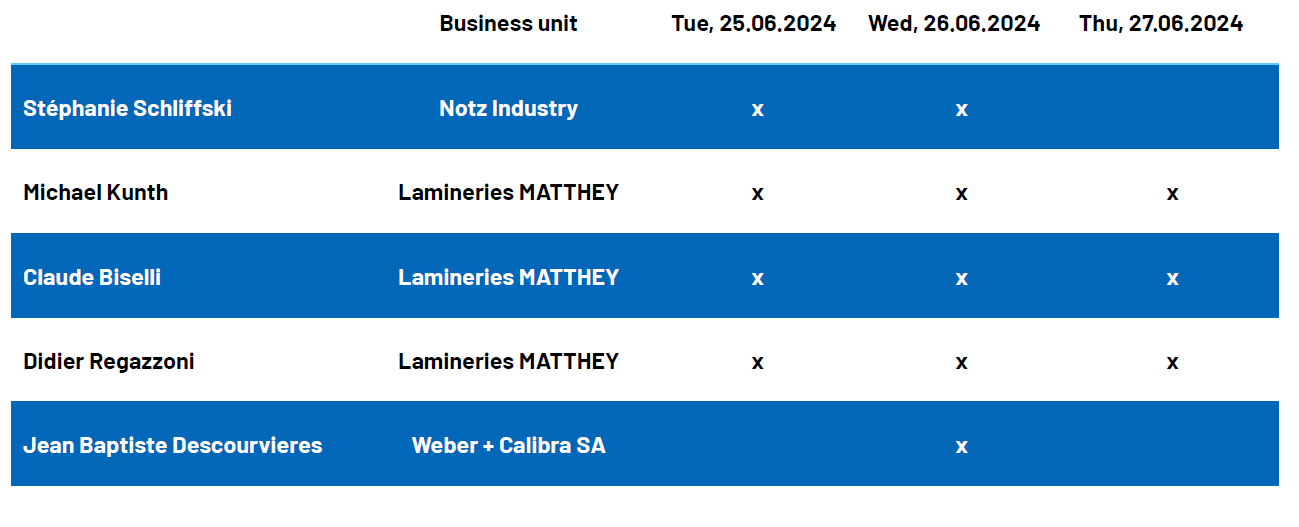Click the Wed, 26.06.2024 header

point(954,23)
